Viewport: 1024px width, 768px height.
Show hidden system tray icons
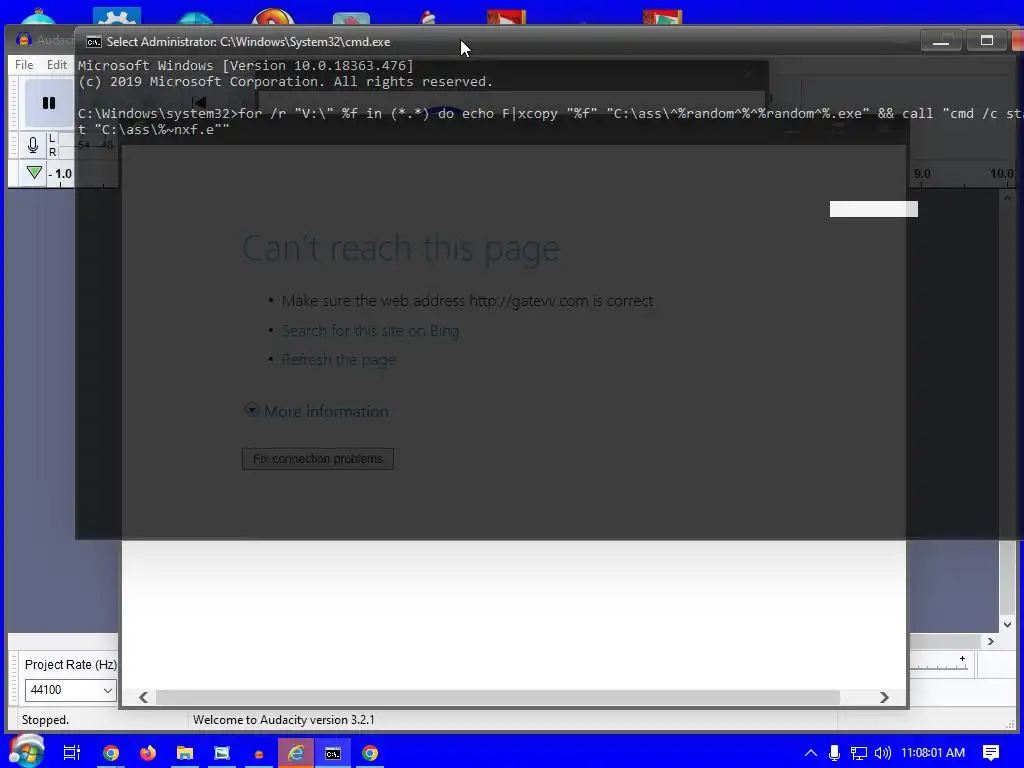(810, 753)
